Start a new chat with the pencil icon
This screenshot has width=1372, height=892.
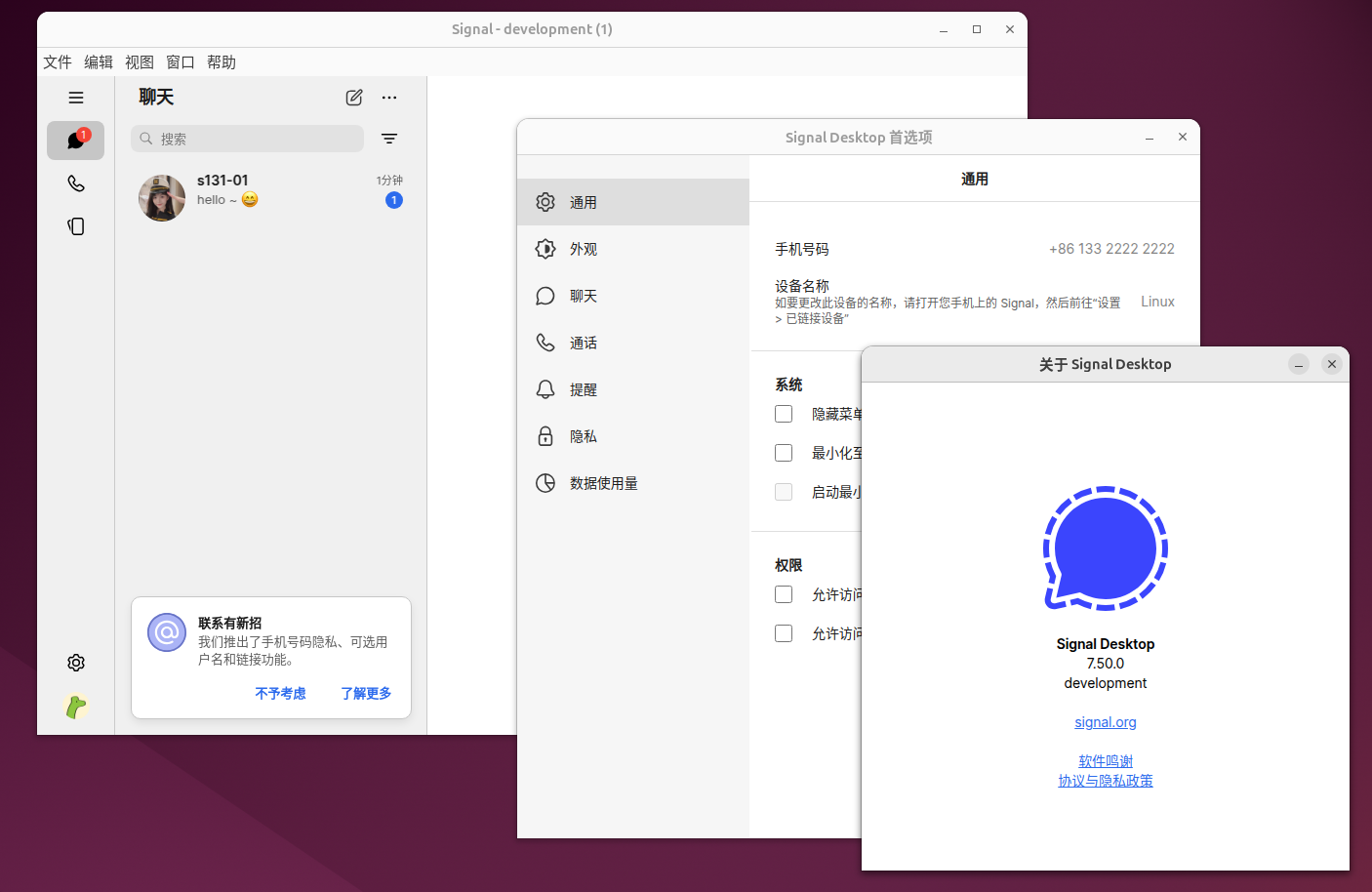353,97
